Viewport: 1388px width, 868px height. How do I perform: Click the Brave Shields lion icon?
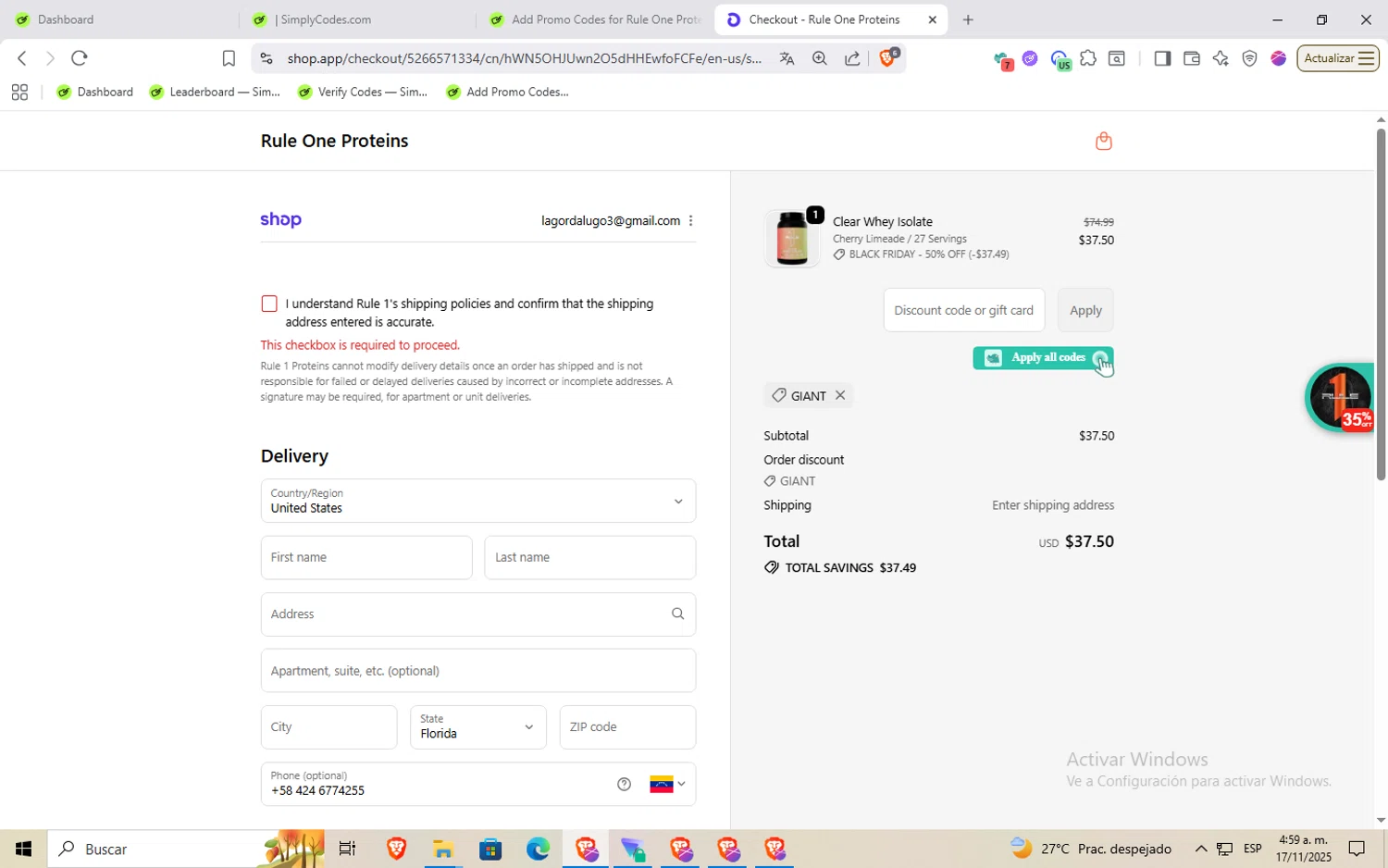click(887, 58)
